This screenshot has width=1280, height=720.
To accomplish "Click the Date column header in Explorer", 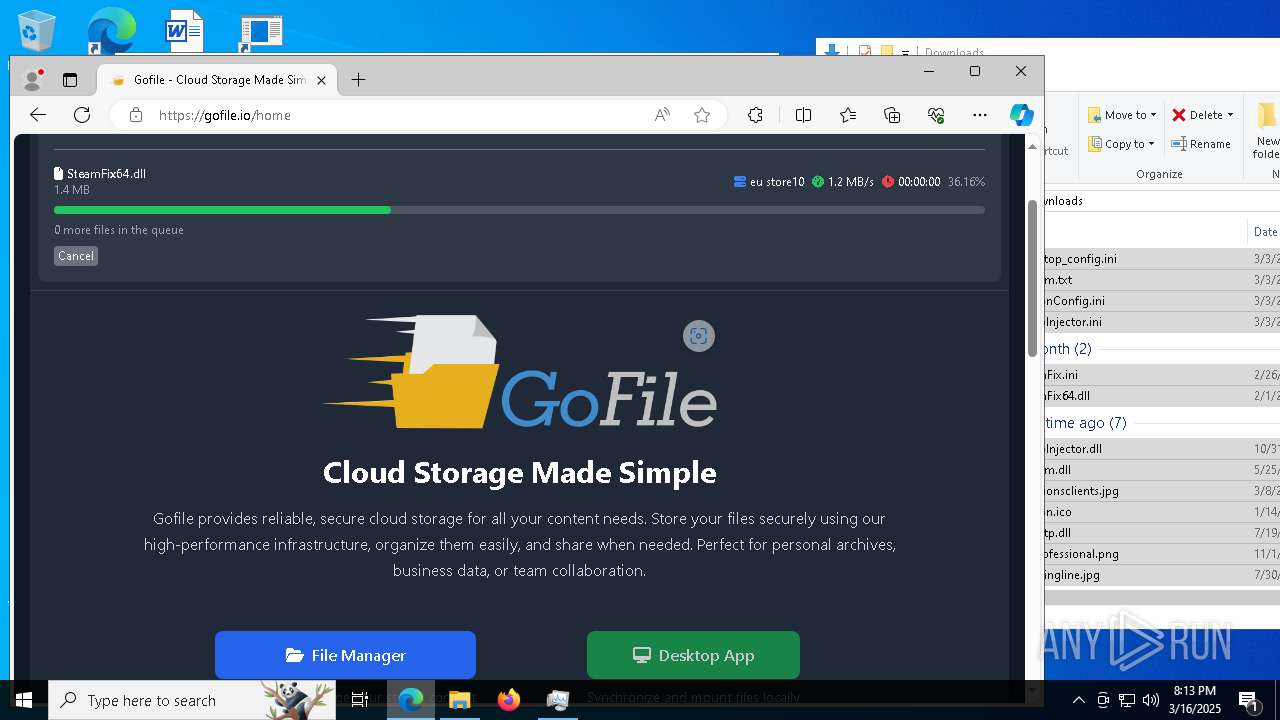I will point(1265,231).
